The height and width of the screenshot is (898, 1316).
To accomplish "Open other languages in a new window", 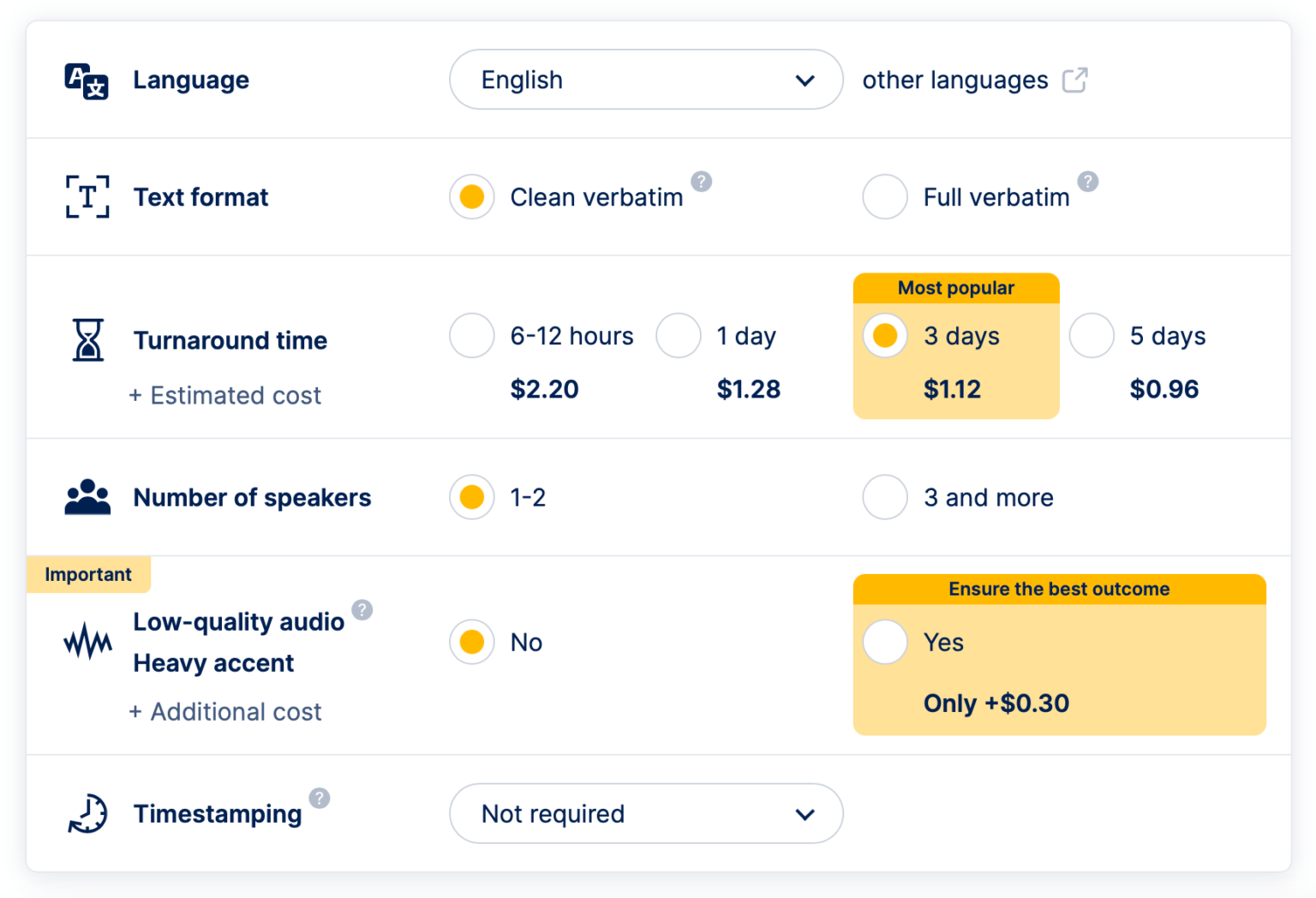I will pos(1076,80).
